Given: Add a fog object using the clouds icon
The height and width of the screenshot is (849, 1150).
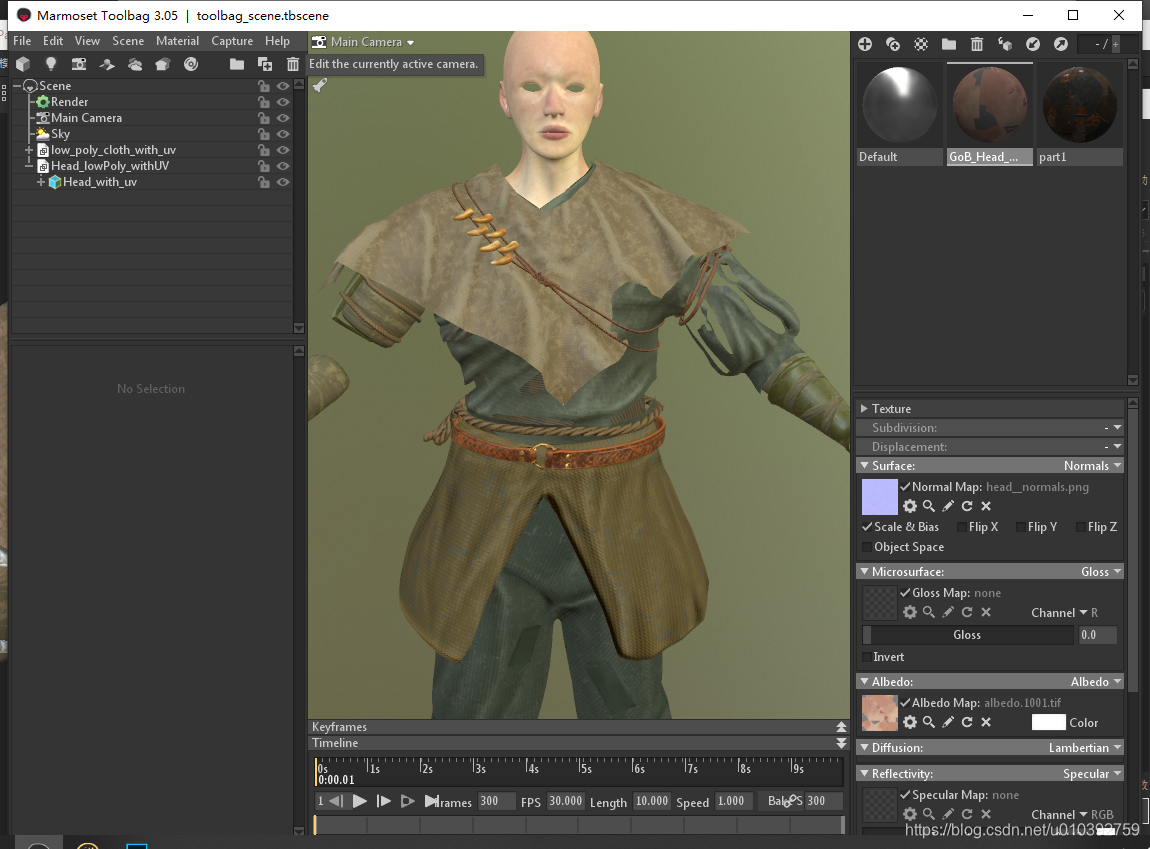Looking at the screenshot, I should pyautogui.click(x=135, y=65).
